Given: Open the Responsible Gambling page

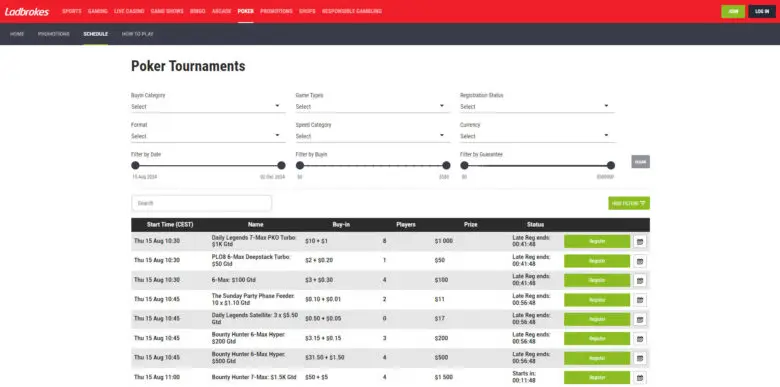Looking at the screenshot, I should pyautogui.click(x=352, y=11).
